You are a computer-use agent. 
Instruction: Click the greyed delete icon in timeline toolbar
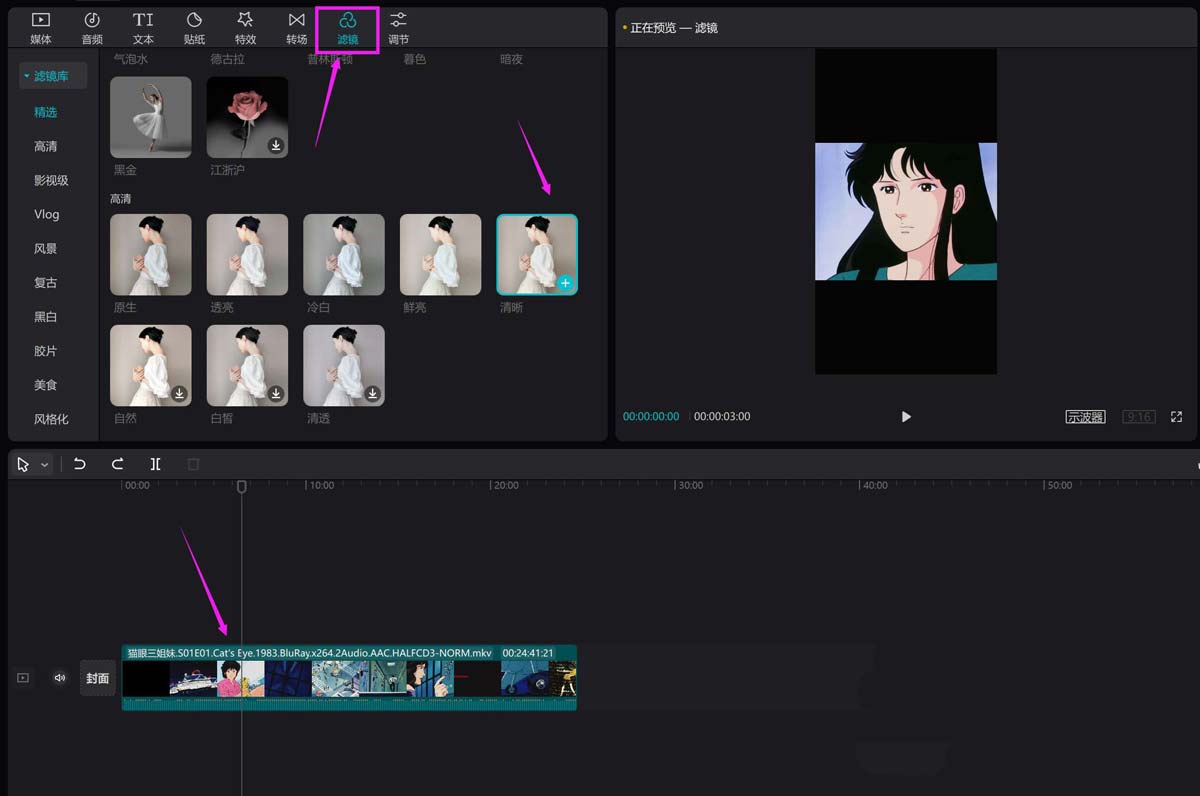coord(193,464)
